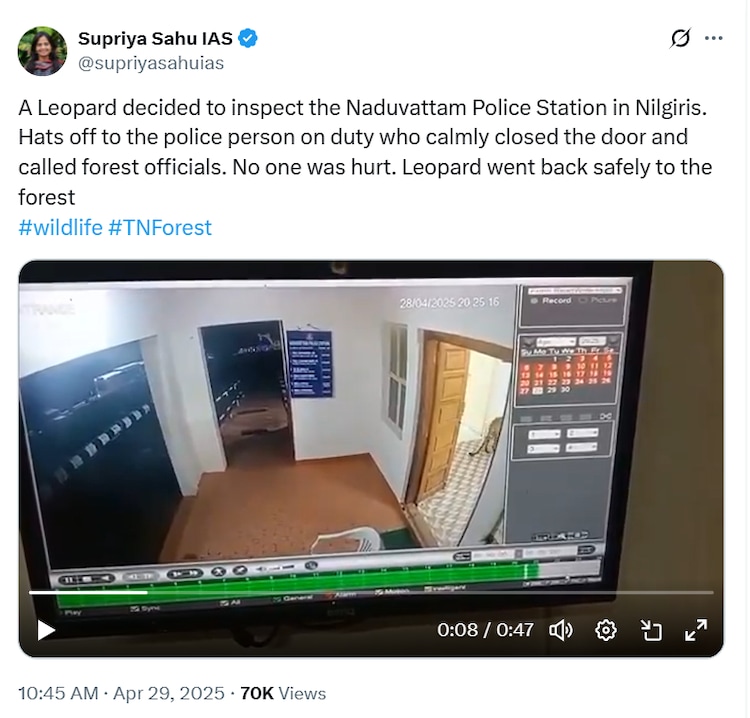Seek using the video progress bar
Viewport: 750px width, 718px height.
pos(371,592)
